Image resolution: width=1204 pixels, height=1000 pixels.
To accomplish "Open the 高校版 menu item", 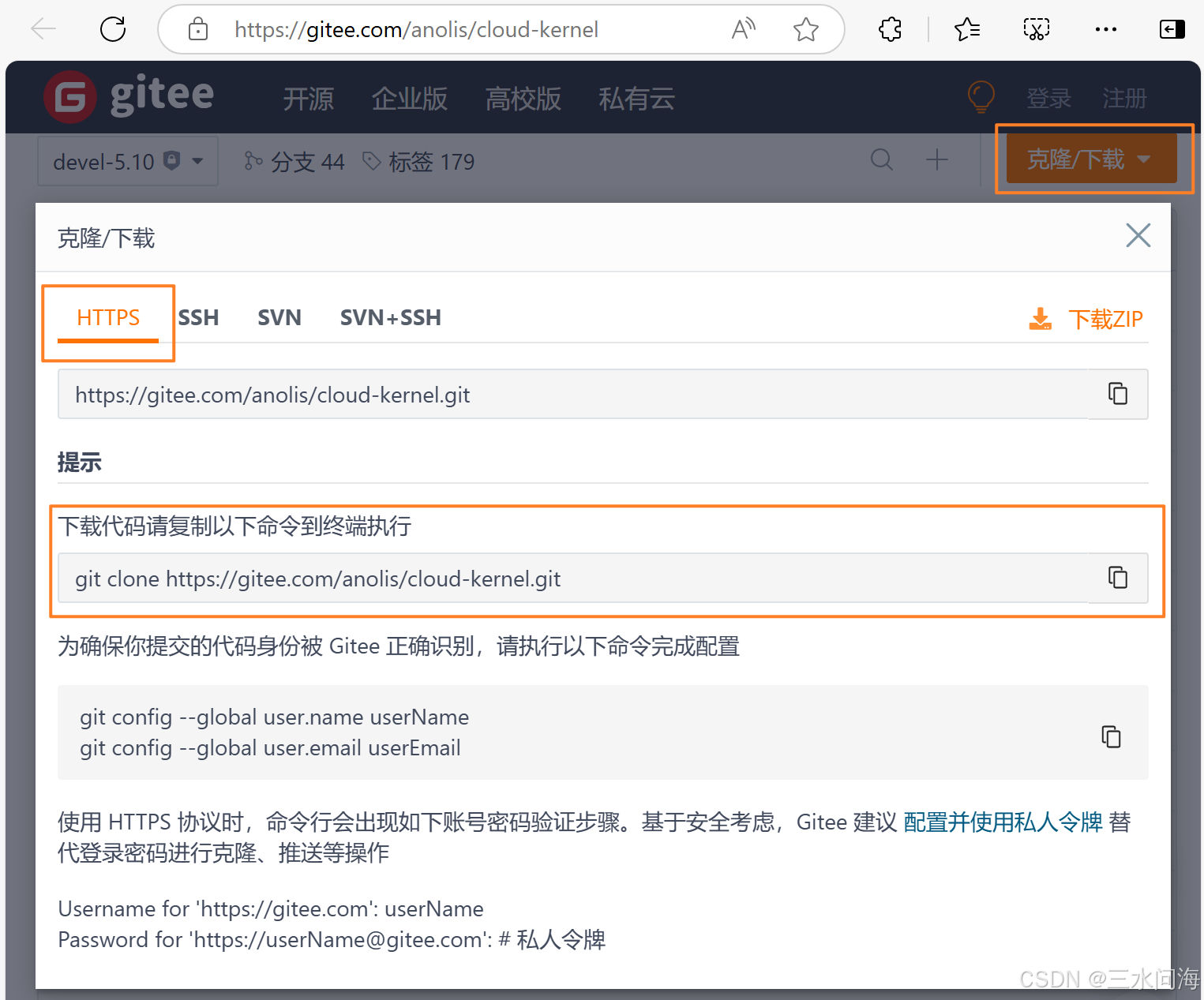I will coord(523,99).
